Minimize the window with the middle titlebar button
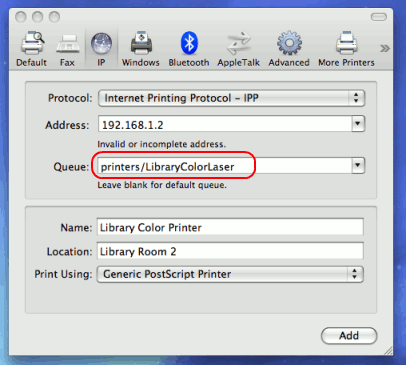406x365 pixels. [x=37, y=17]
